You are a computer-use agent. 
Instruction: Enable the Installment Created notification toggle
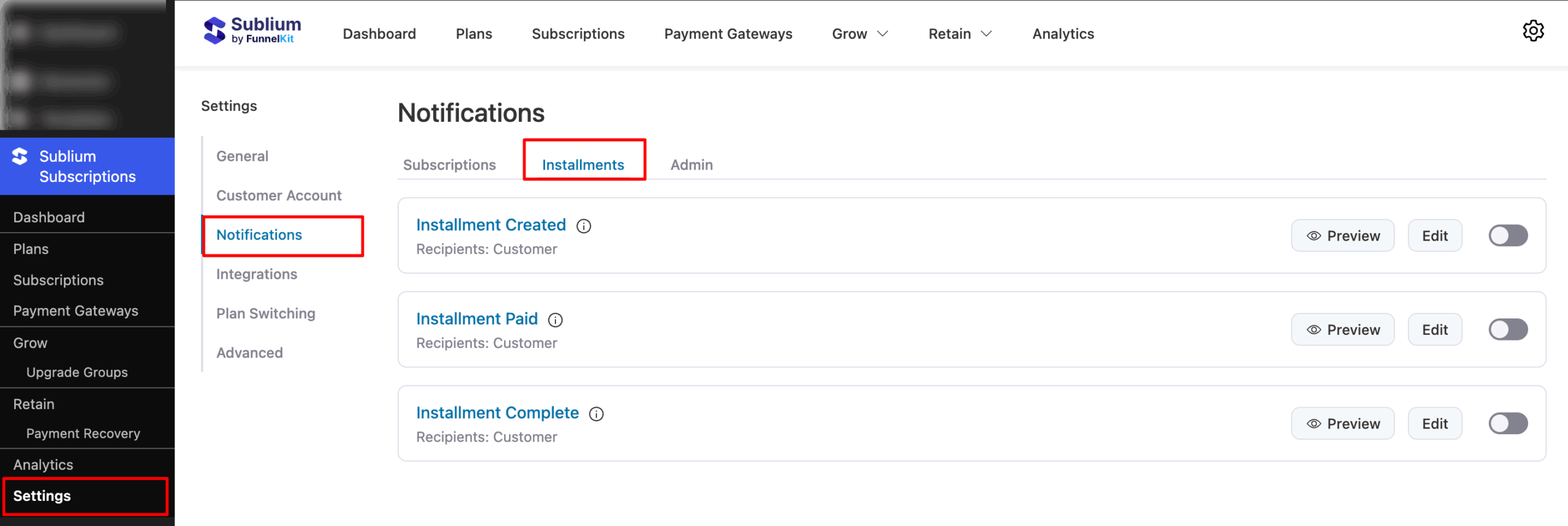coord(1508,236)
